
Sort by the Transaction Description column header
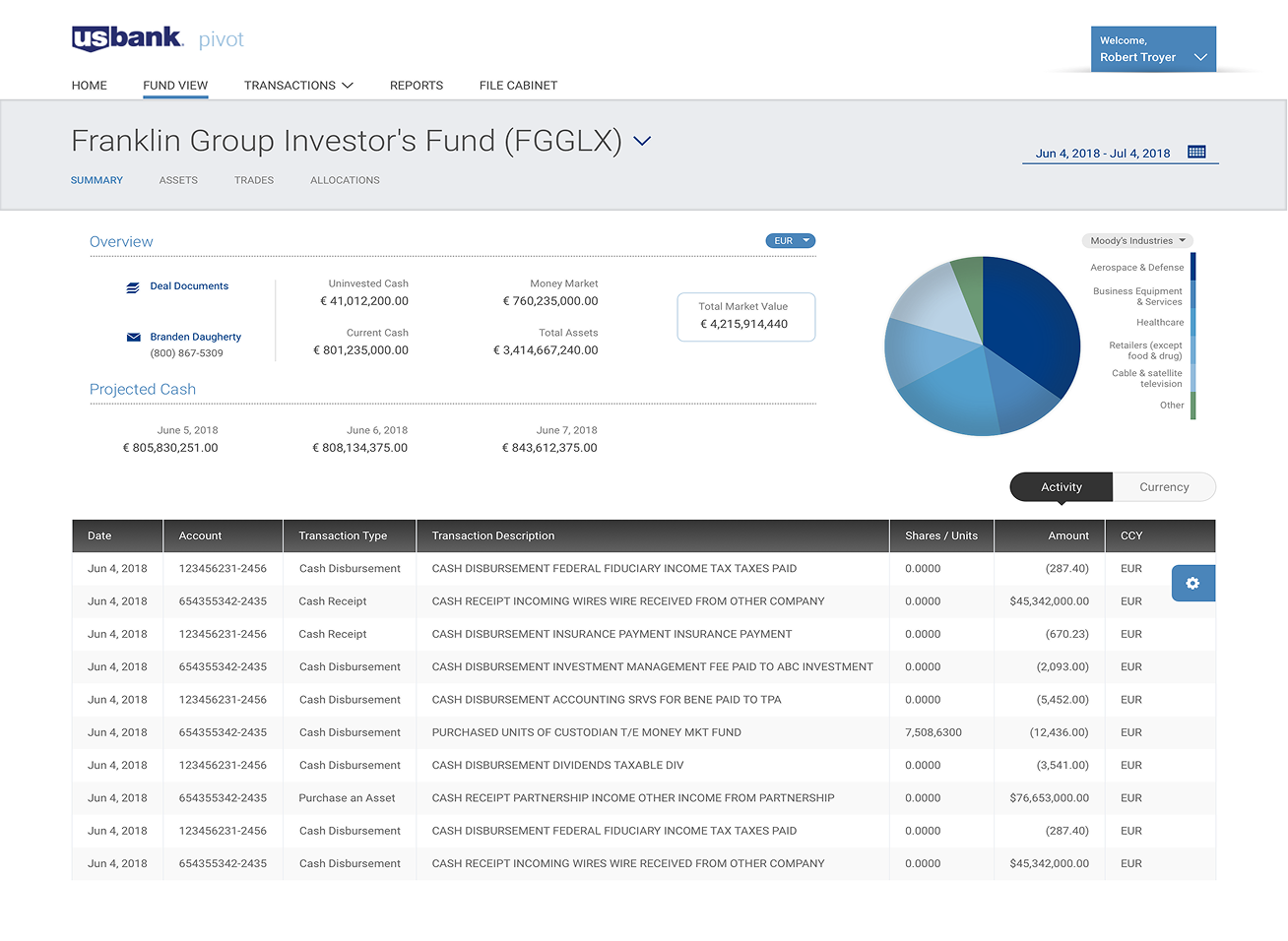[x=653, y=536]
